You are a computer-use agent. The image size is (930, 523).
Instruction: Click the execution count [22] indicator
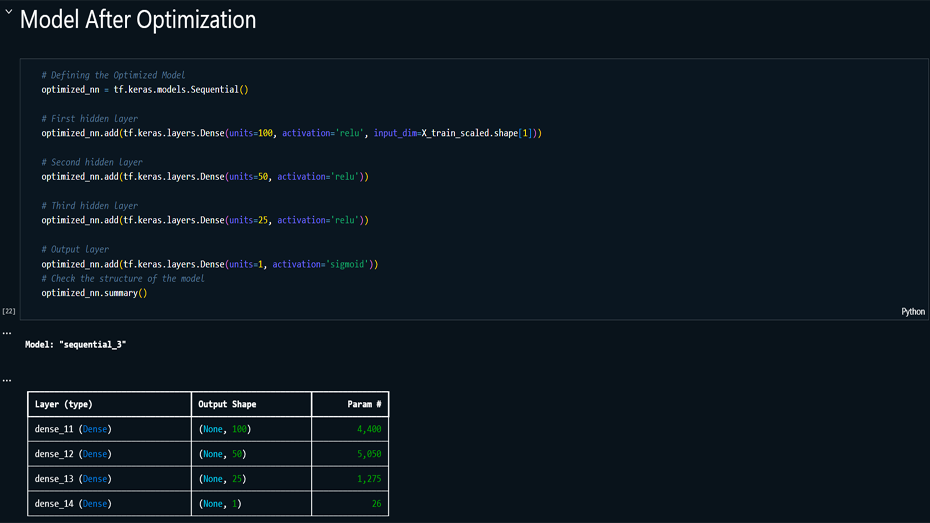tap(9, 311)
